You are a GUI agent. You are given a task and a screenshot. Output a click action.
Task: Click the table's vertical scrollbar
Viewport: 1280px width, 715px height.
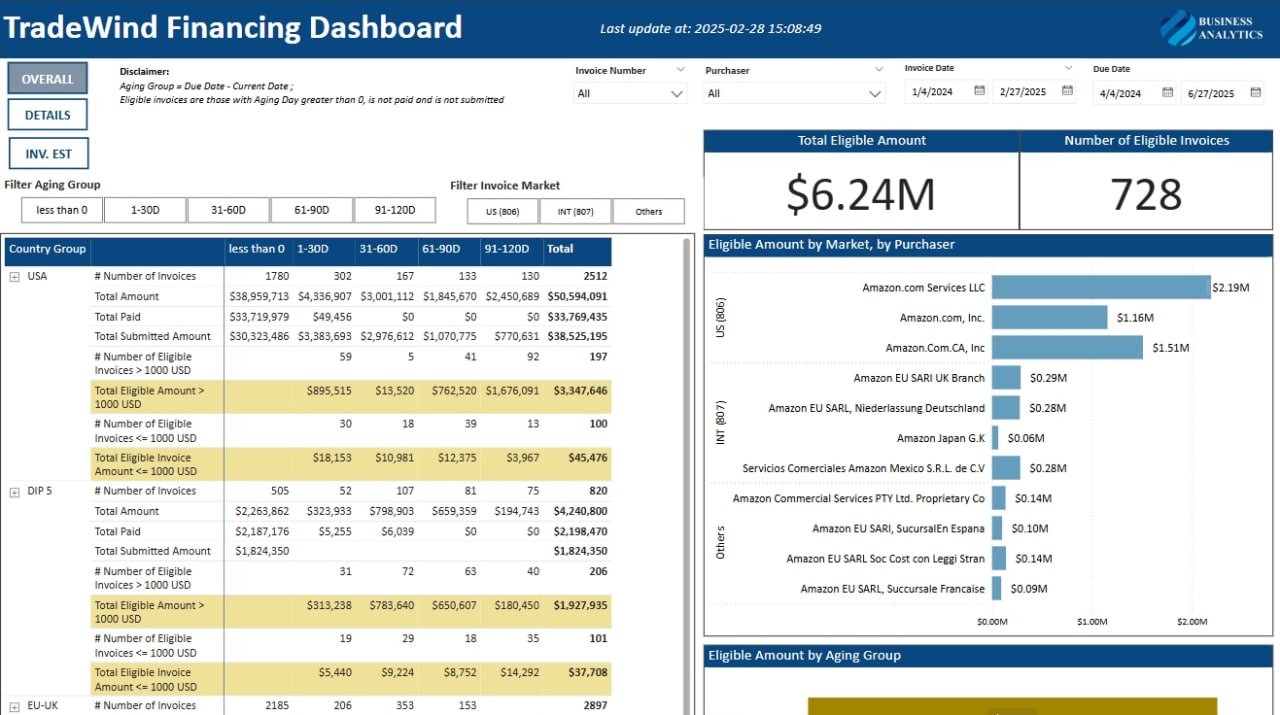(x=687, y=475)
